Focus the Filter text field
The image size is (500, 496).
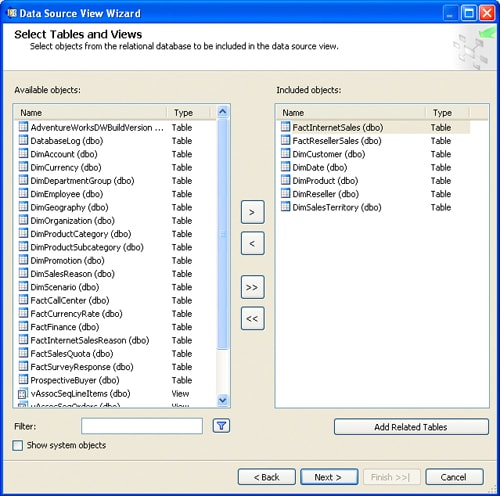tap(142, 426)
